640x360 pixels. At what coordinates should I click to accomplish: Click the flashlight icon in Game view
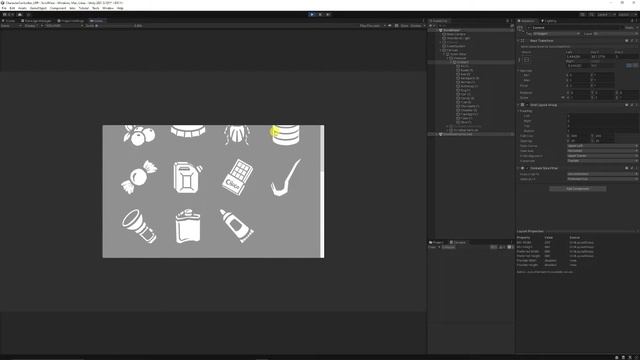(x=139, y=226)
